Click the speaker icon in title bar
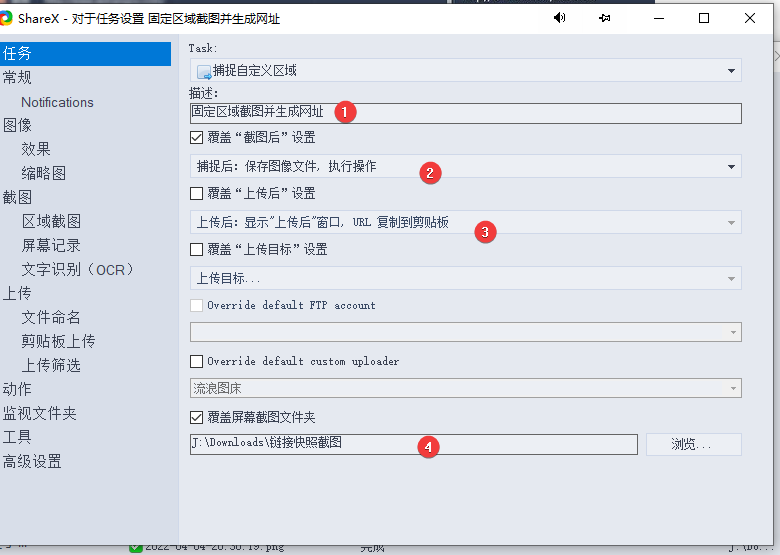The width and height of the screenshot is (780, 555). [x=559, y=18]
